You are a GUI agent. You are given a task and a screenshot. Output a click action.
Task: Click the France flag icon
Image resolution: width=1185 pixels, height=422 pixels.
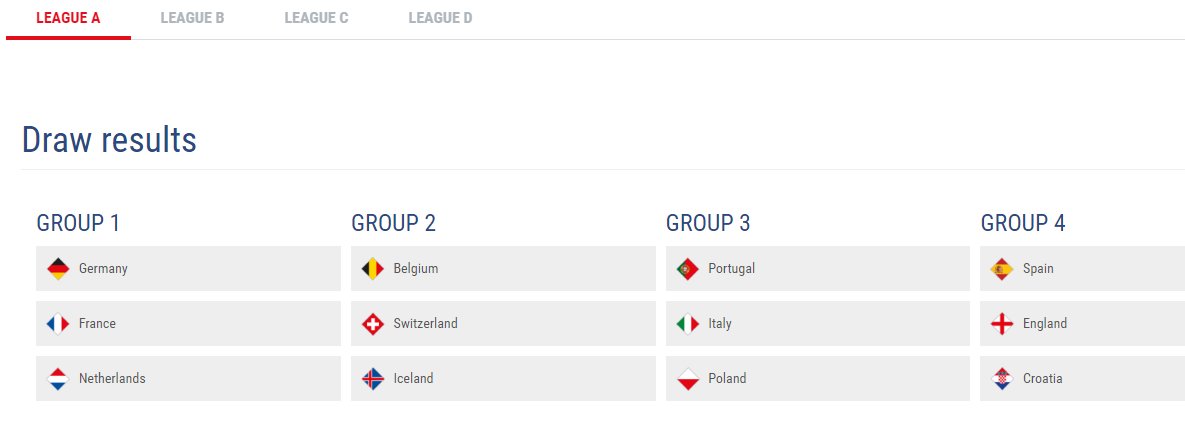coord(58,324)
